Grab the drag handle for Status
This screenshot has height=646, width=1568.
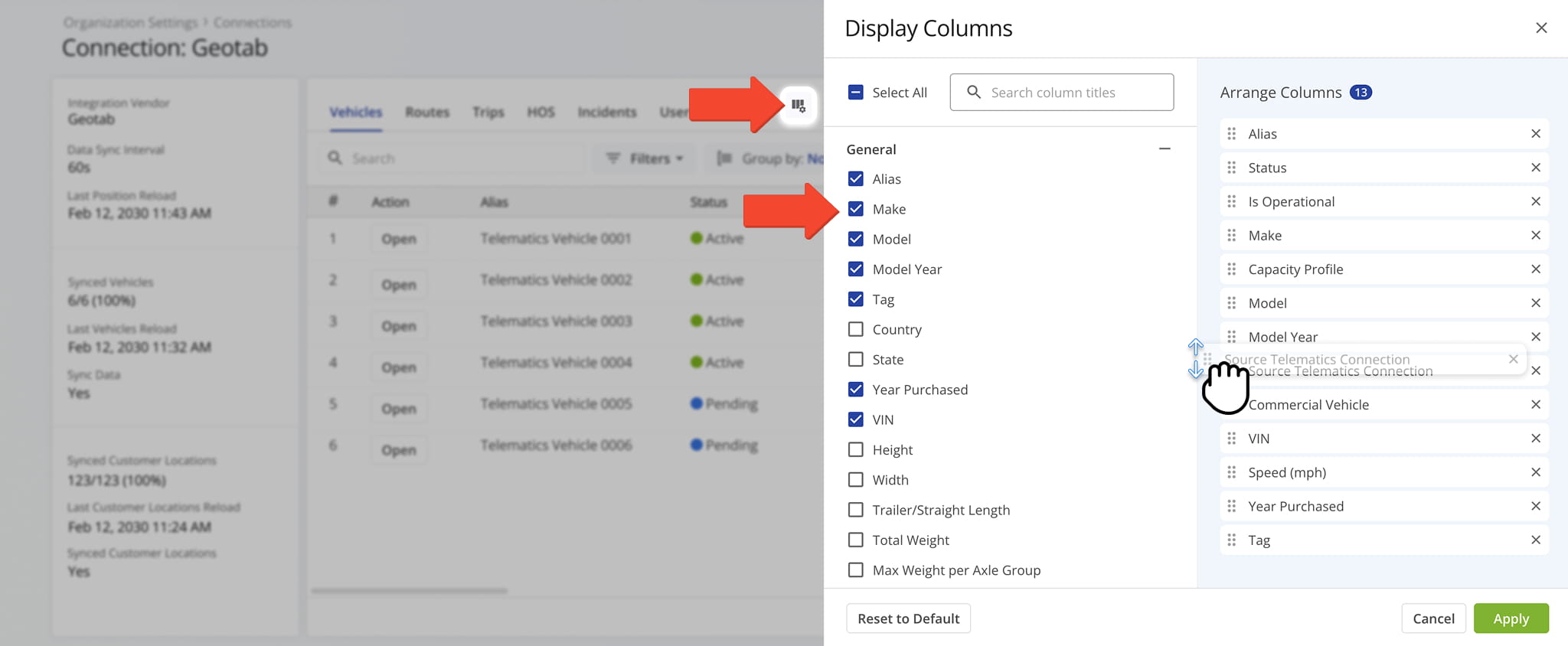(x=1231, y=168)
